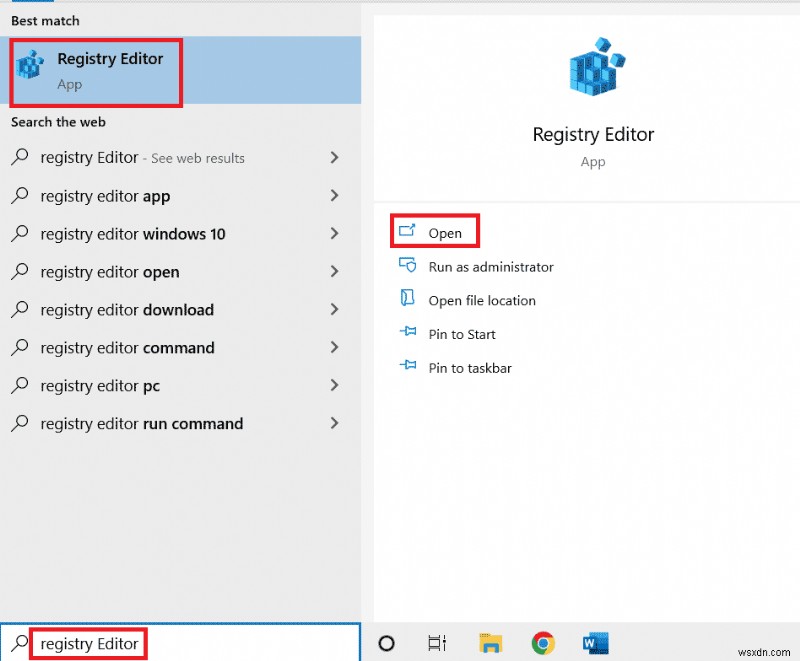Expand 'registry editor app' suggestion arrow
This screenshot has height=661, width=800.
point(334,195)
